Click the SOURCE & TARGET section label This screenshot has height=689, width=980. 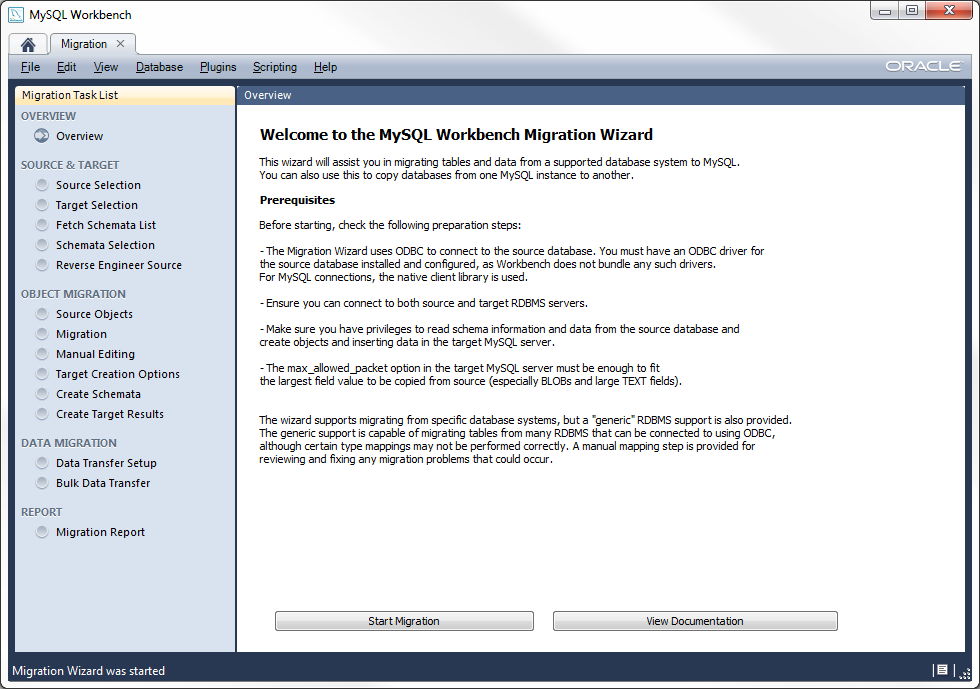[x=70, y=165]
